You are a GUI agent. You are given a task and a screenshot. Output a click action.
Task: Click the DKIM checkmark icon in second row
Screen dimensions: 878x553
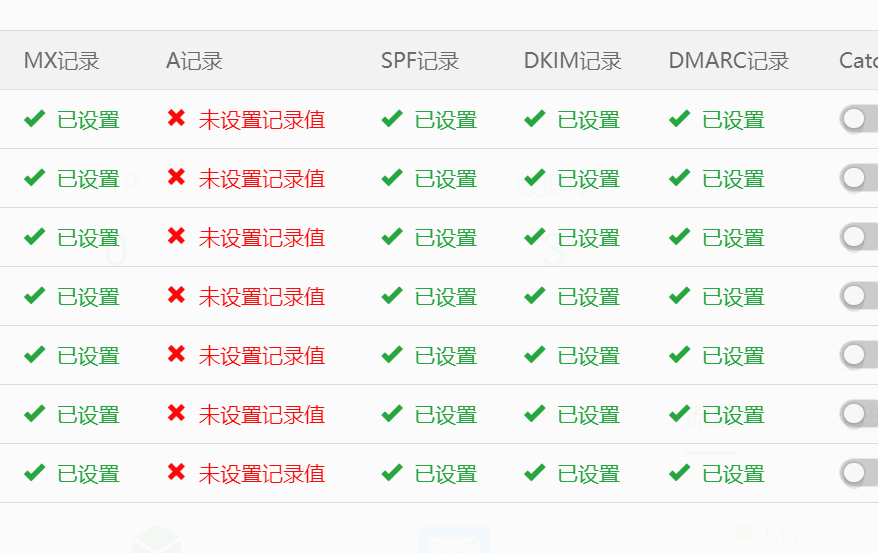[x=535, y=178]
